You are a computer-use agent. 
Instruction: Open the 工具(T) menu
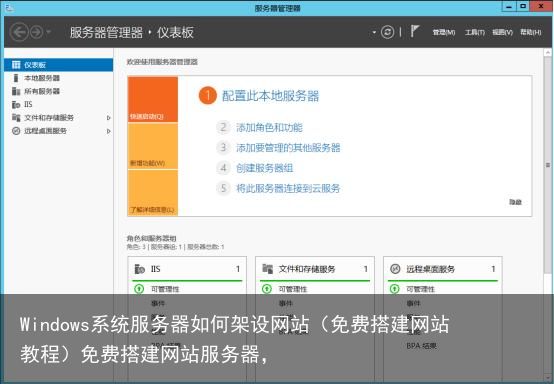point(475,33)
